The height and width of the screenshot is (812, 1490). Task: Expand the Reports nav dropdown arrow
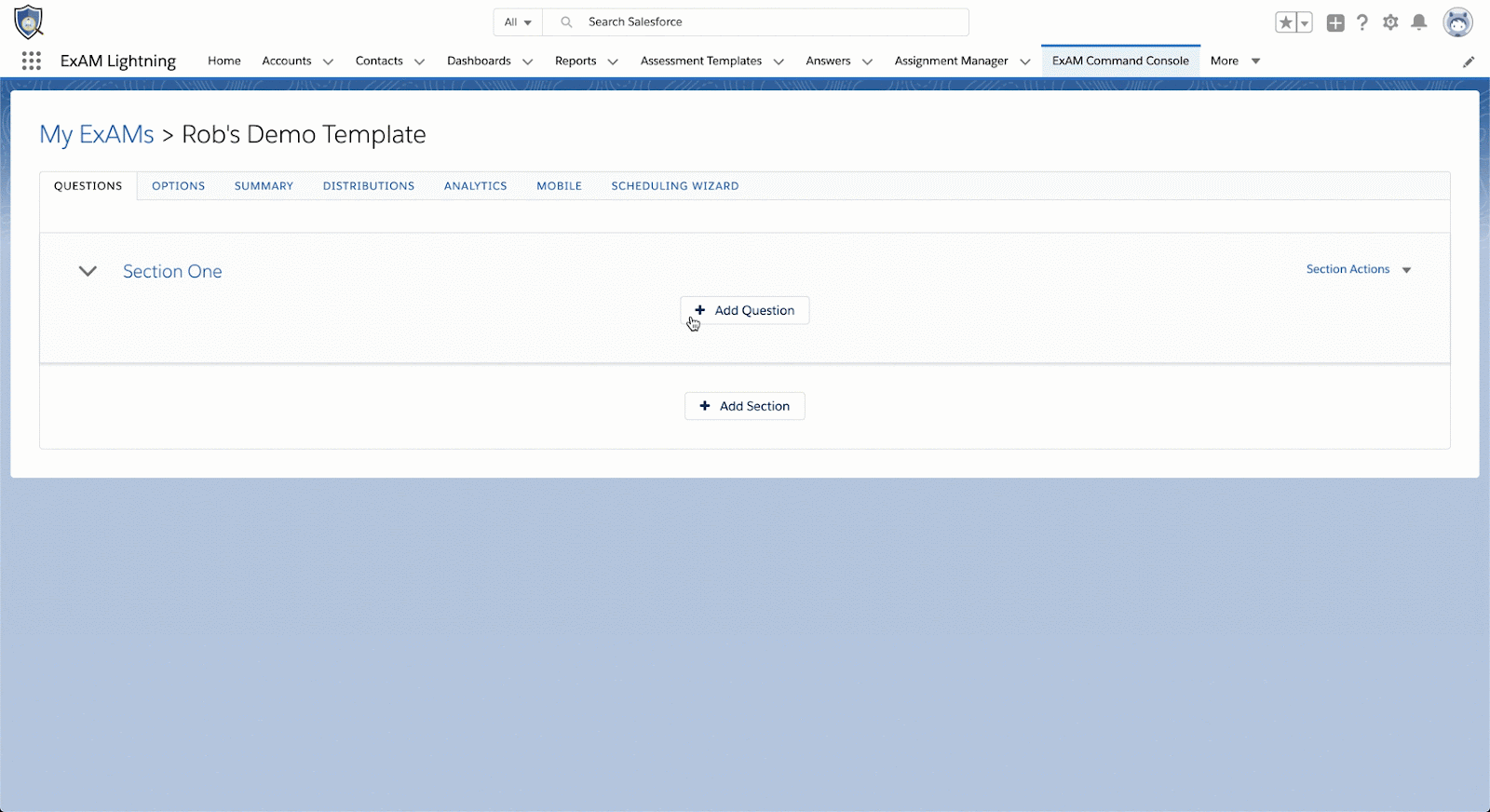tap(613, 61)
